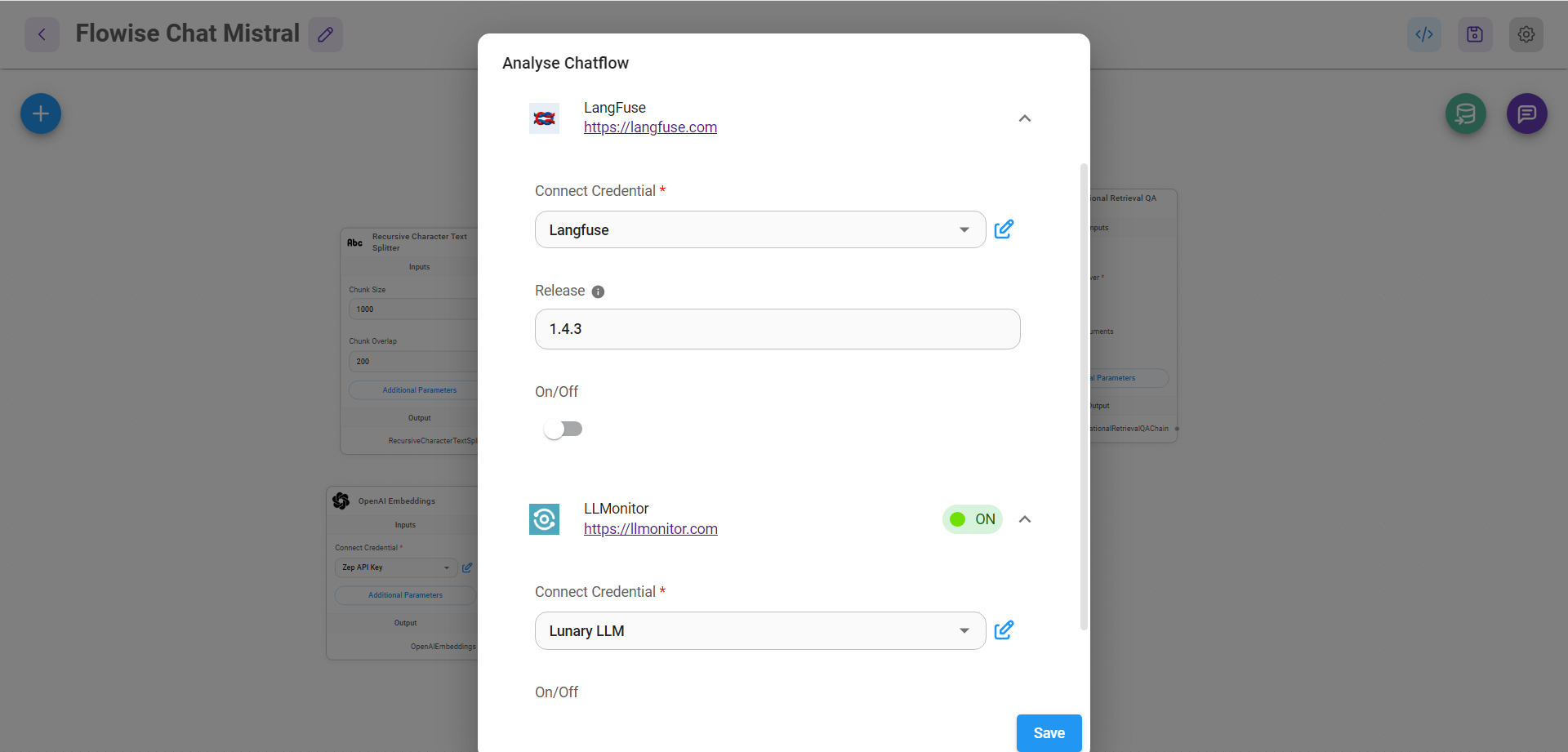Save the chatflow using the save icon
The image size is (1568, 752).
click(1475, 34)
